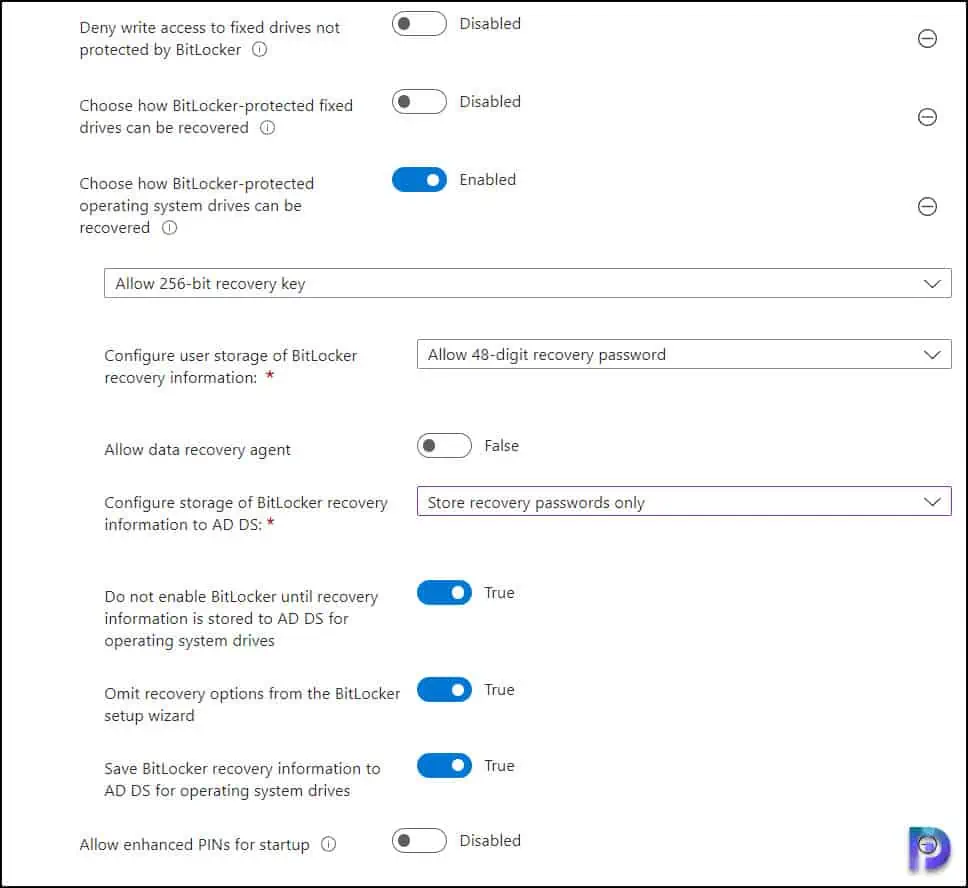Switch off Omit recovery options from setup wizard
This screenshot has height=888, width=968.
coord(444,690)
